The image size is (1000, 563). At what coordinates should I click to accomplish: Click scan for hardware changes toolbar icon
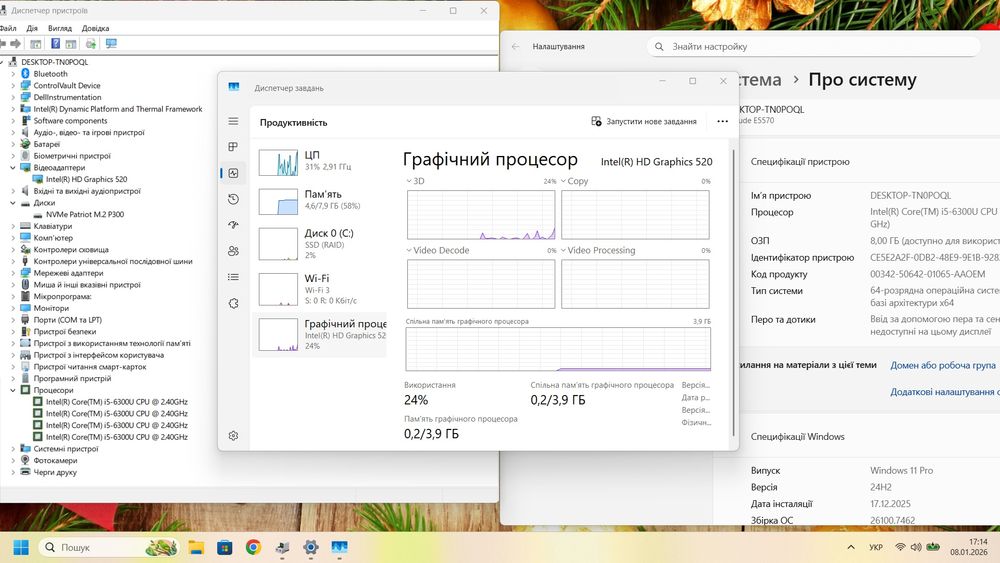91,43
